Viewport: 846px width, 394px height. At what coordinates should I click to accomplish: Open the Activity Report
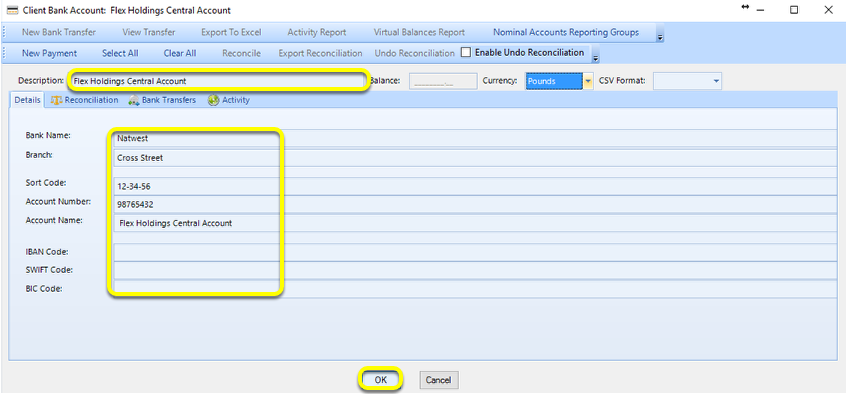coord(317,32)
